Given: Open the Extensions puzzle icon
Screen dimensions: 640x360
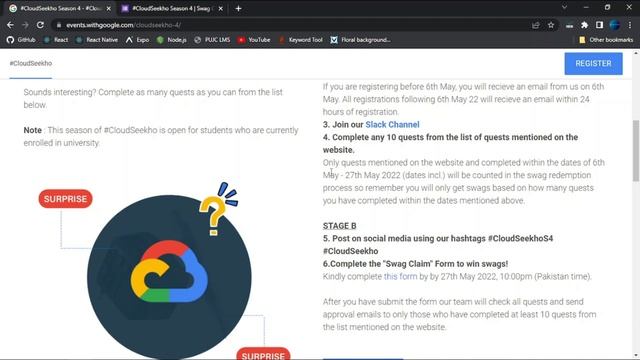Looking at the screenshot, I should coord(584,25).
